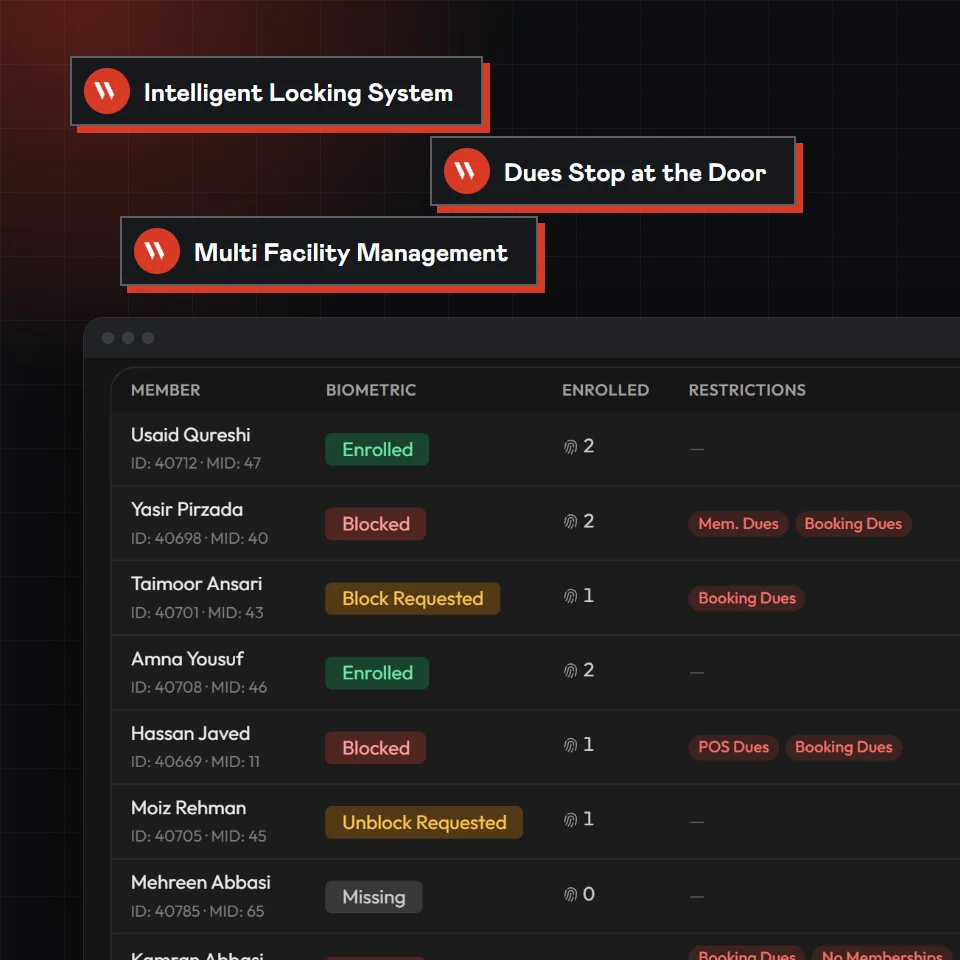Screen dimensions: 960x960
Task: Click fingerprint icon in Yasir Pirzada row
Action: pos(570,522)
